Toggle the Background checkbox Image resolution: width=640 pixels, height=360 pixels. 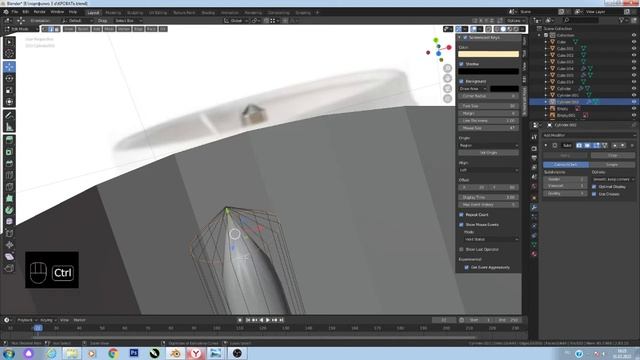461,81
